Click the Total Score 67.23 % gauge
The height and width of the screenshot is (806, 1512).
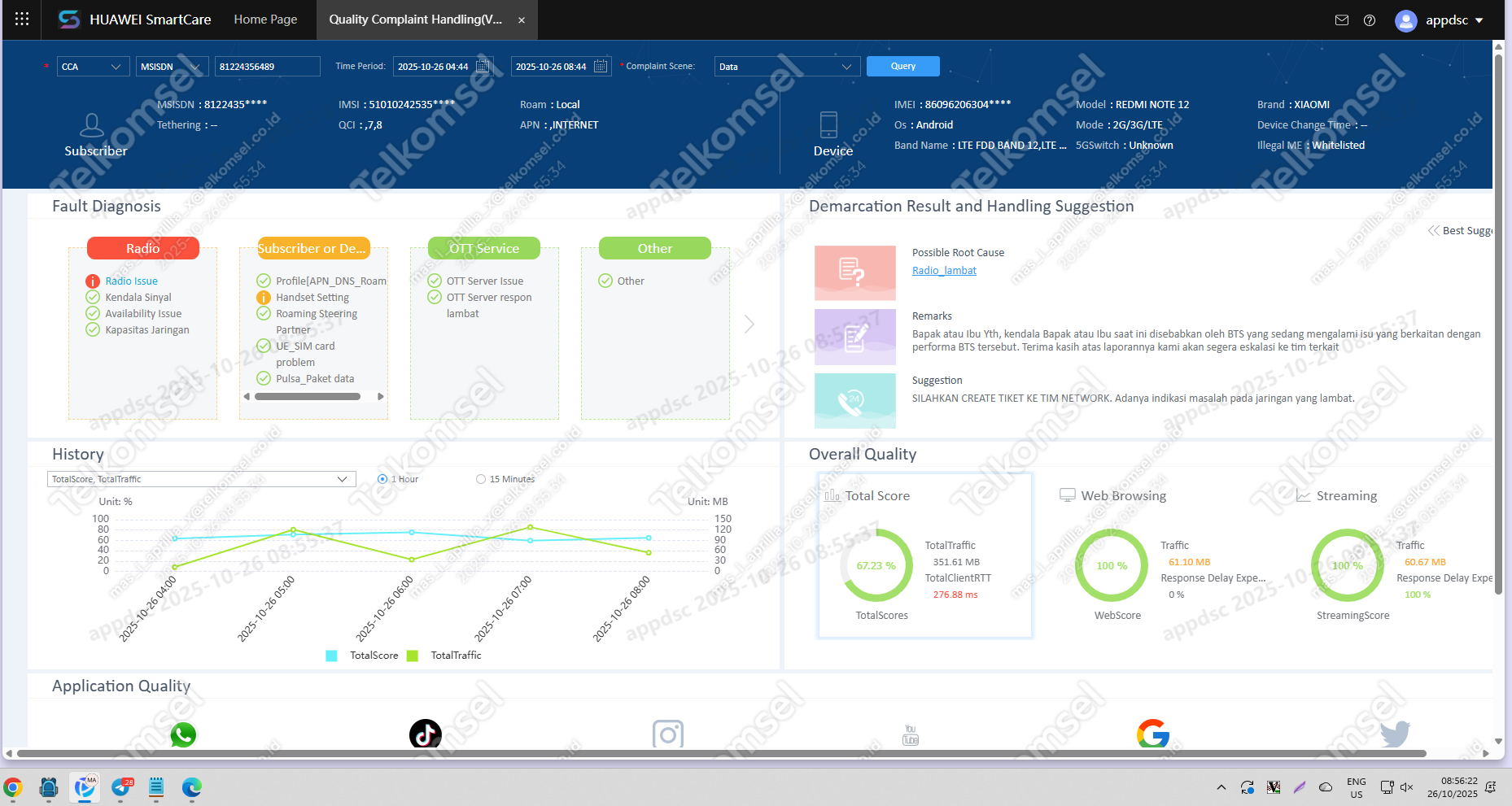pyautogui.click(x=876, y=565)
